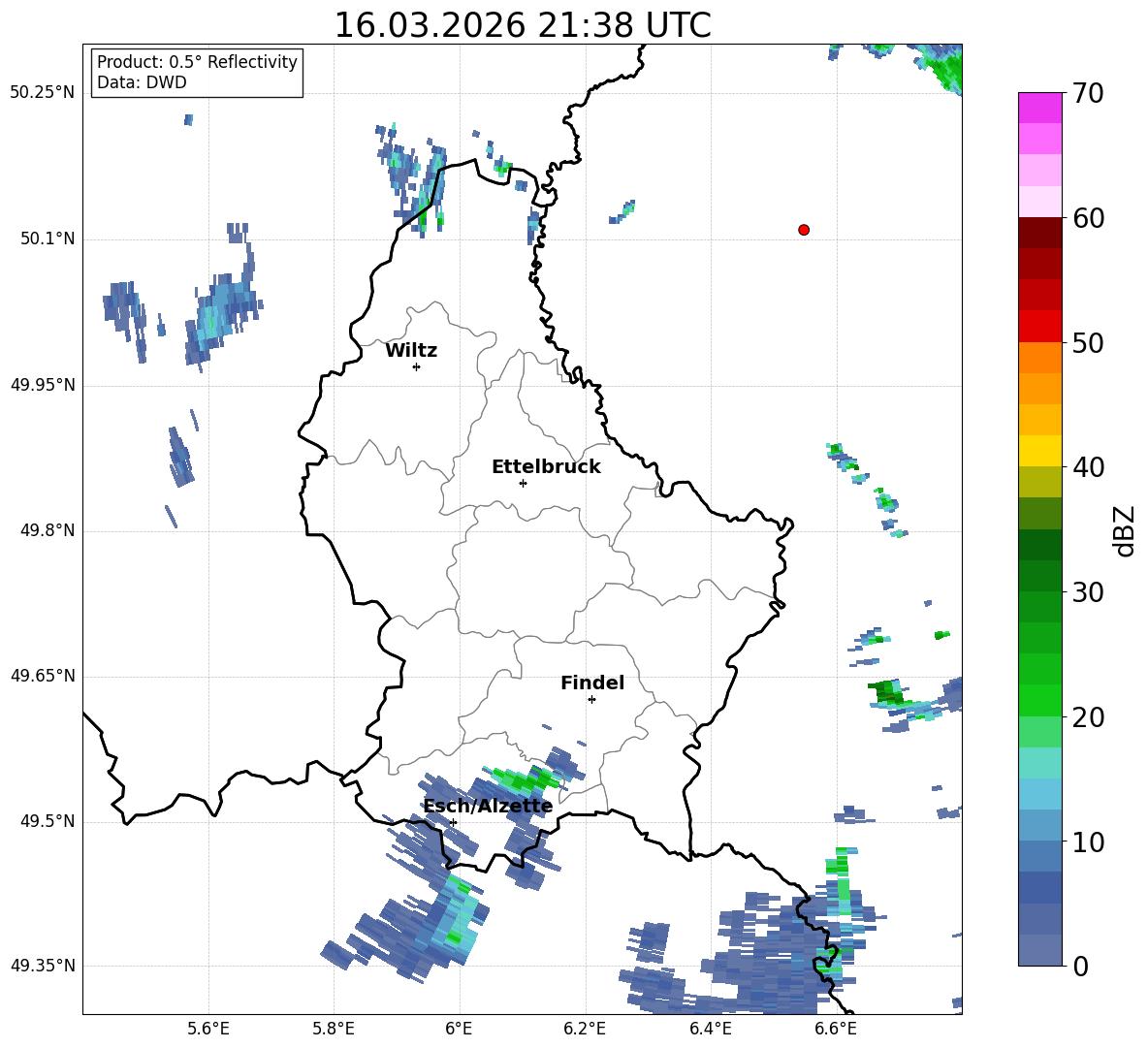The width and height of the screenshot is (1148, 1048).
Task: Click the 50.25°N latitude label
Action: pos(42,93)
